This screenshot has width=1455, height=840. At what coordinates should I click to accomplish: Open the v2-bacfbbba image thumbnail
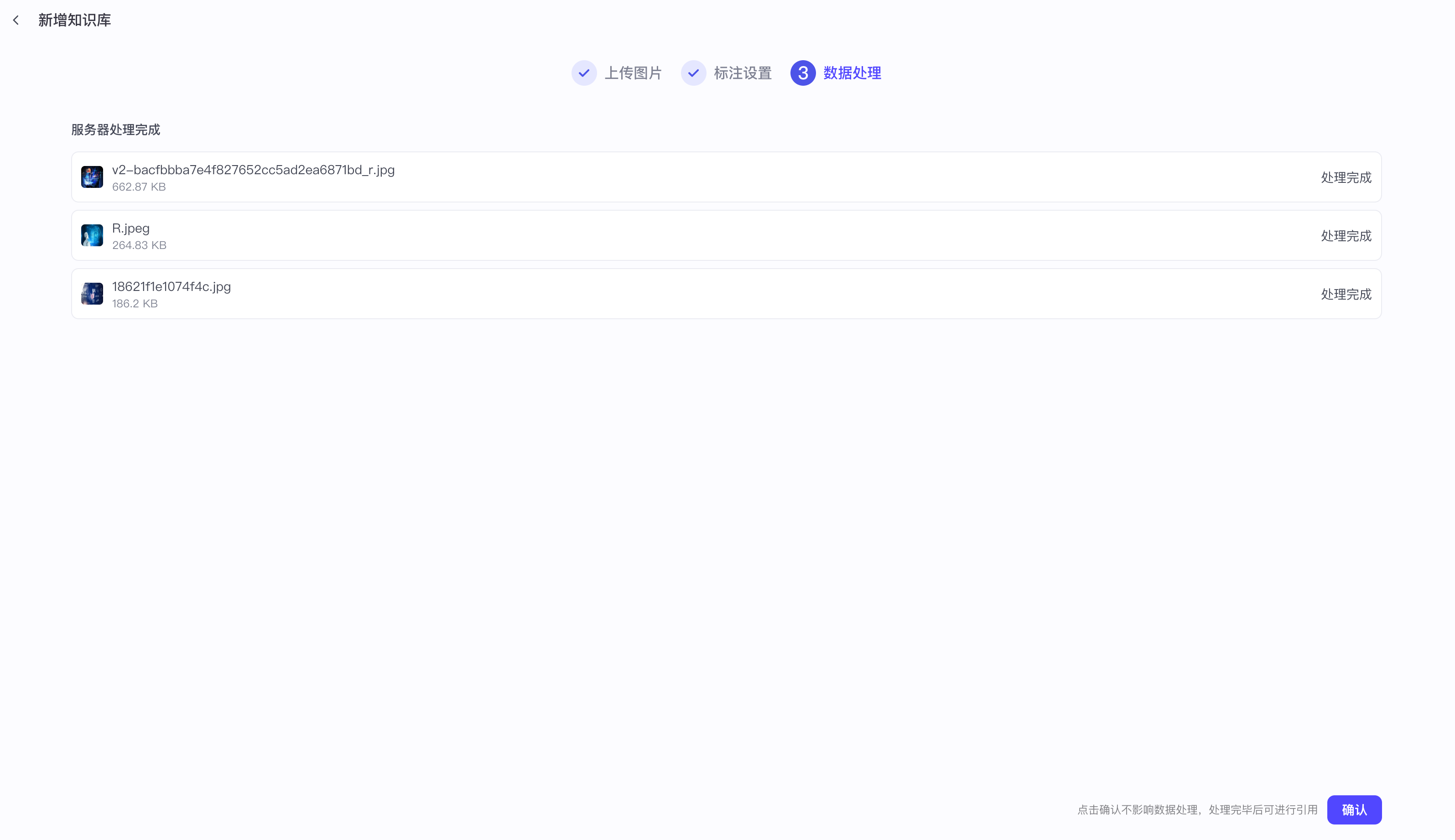click(x=92, y=177)
